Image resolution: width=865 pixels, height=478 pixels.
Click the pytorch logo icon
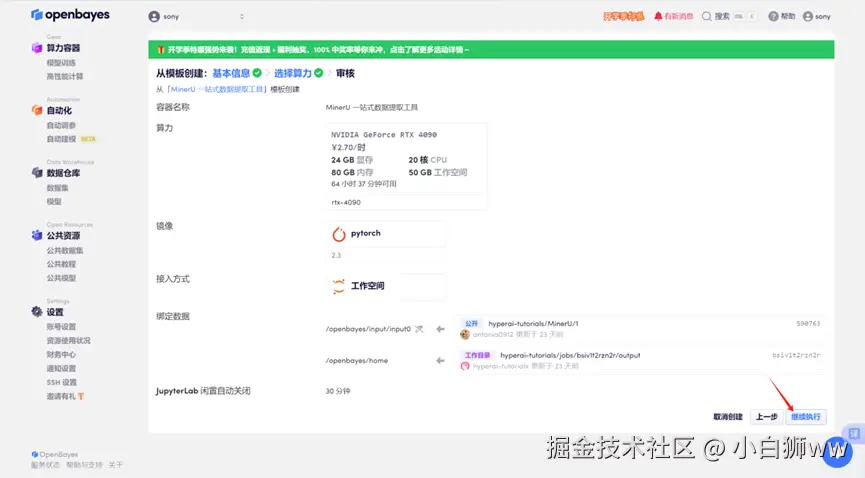click(339, 234)
